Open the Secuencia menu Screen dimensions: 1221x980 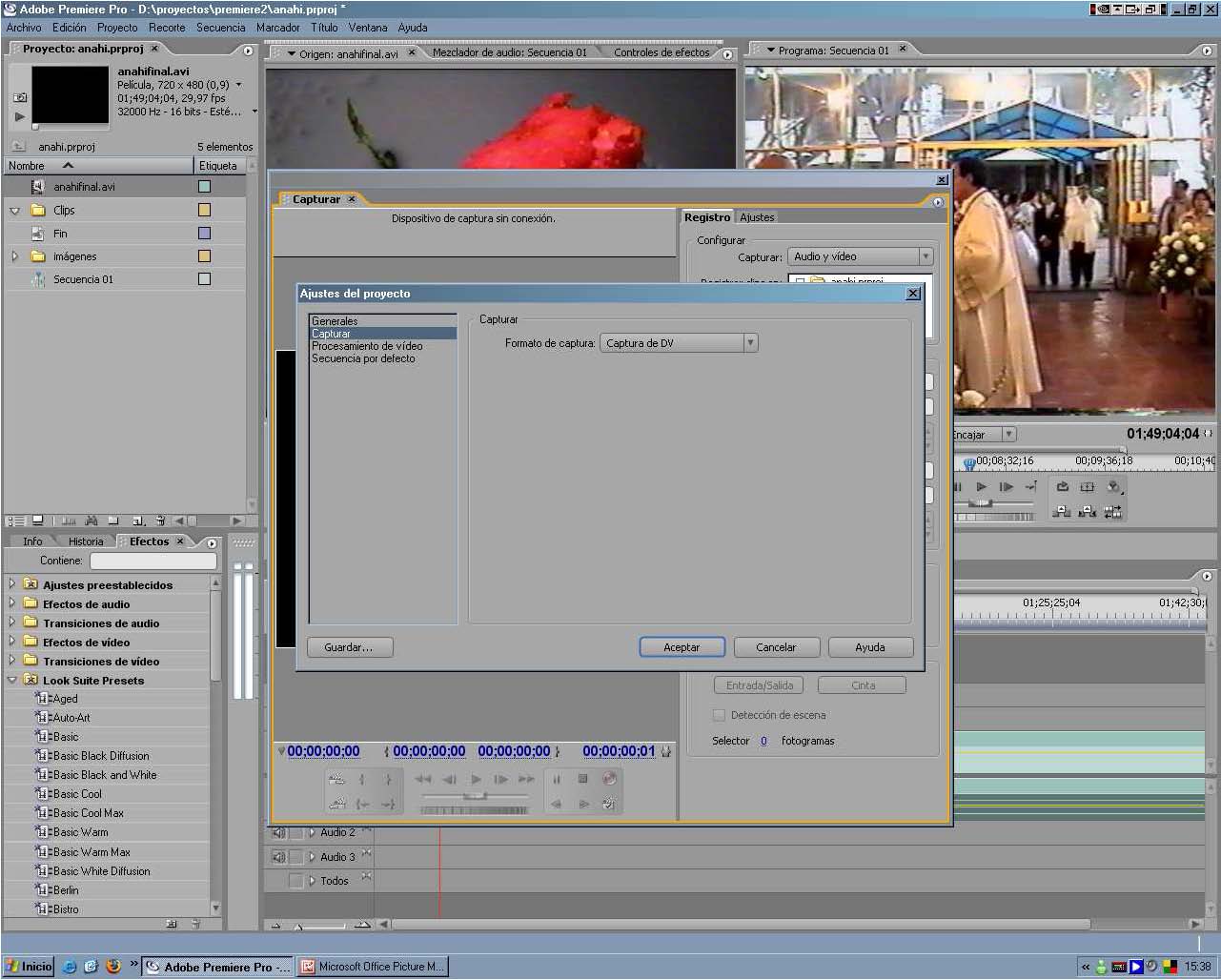[x=220, y=28]
